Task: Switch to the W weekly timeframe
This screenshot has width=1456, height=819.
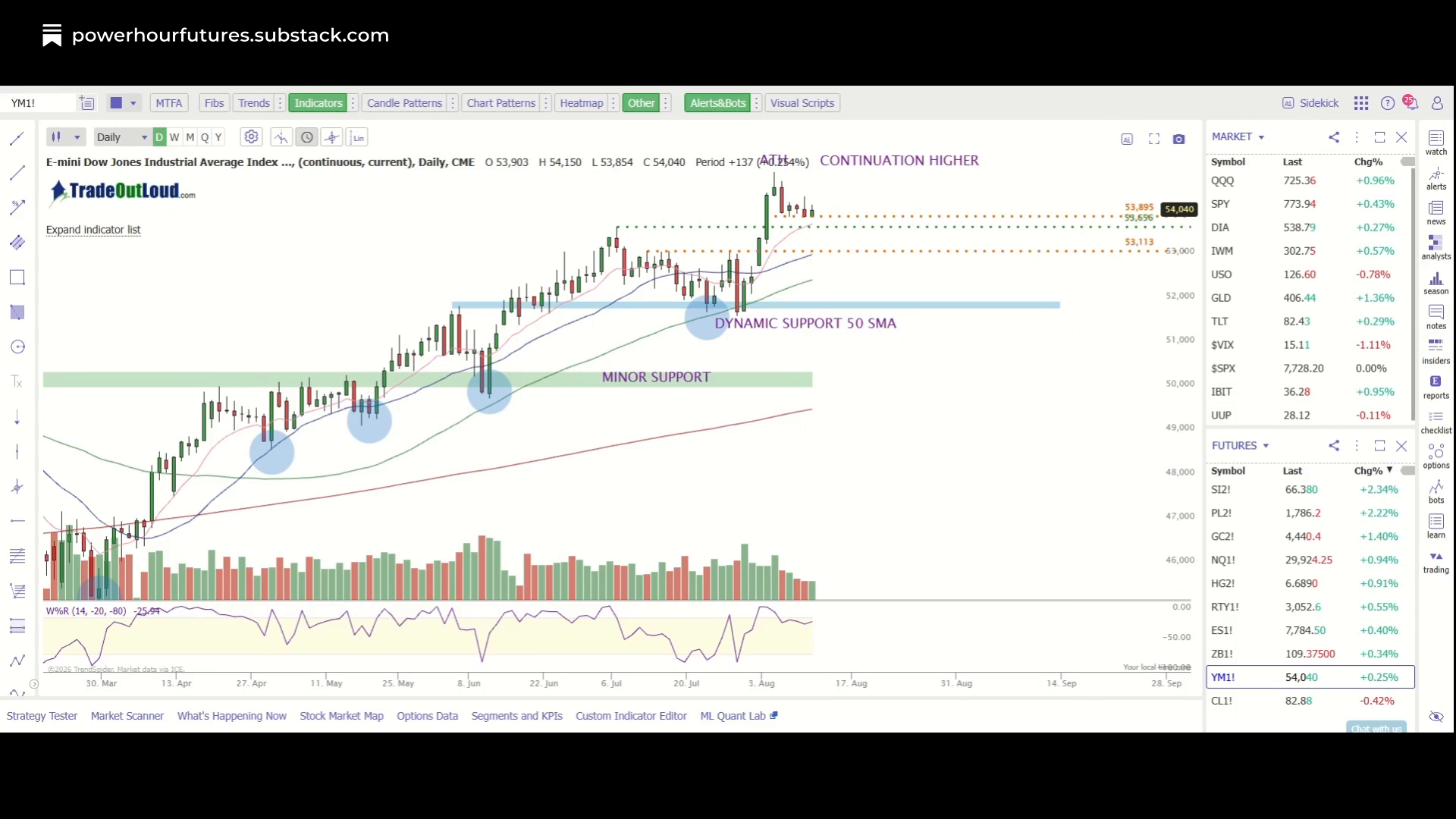Action: (174, 137)
